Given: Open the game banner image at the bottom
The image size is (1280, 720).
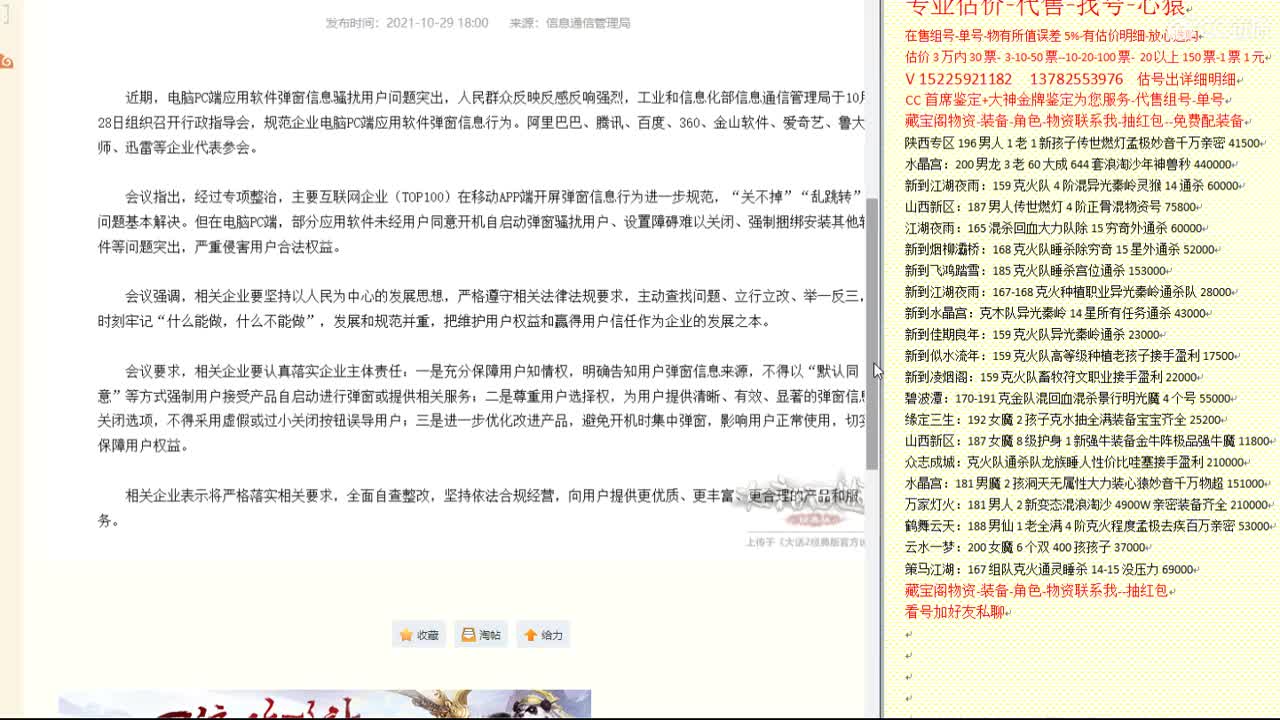Looking at the screenshot, I should 325,704.
